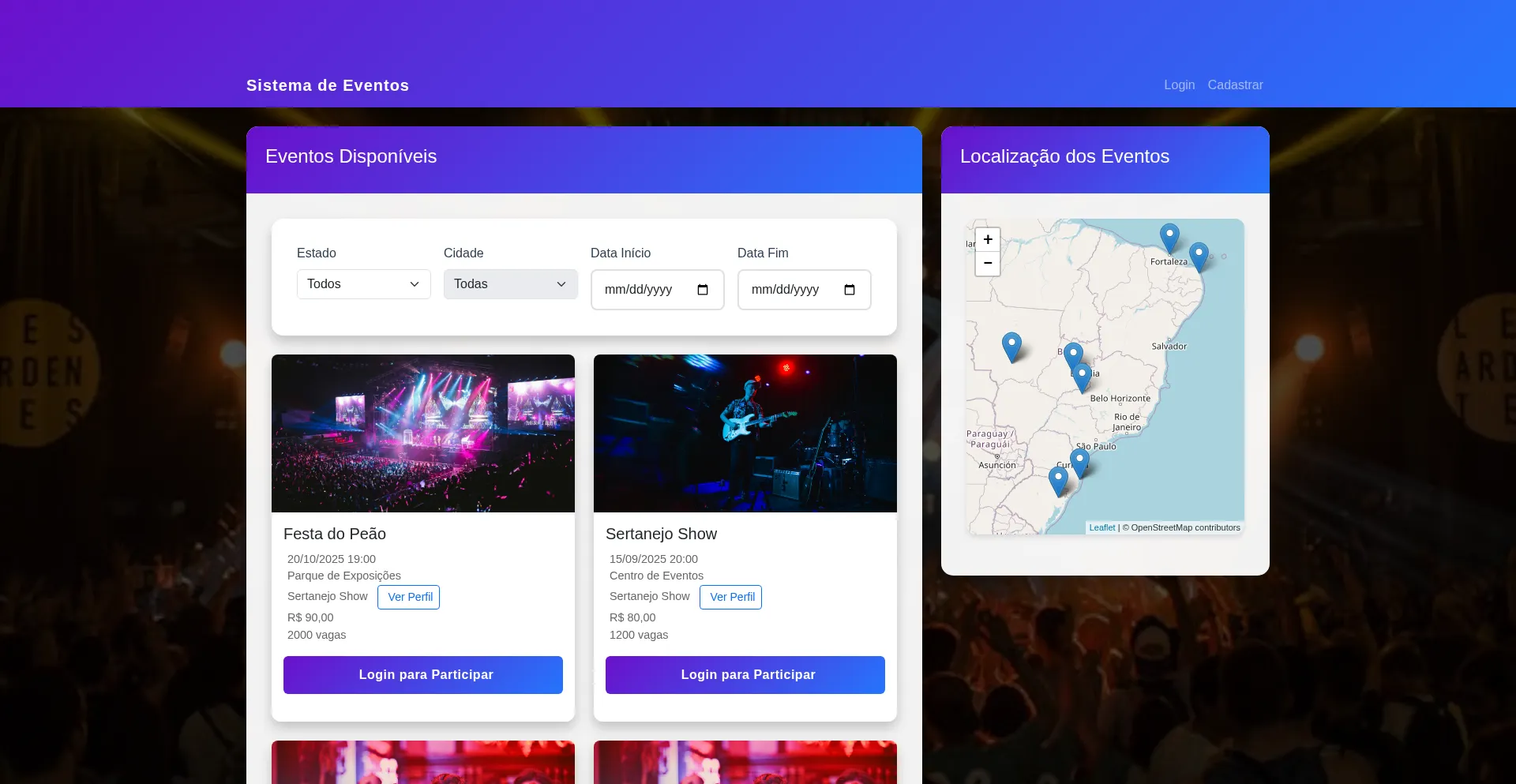Click the Centro de Eventos venue text
Image resolution: width=1516 pixels, height=784 pixels.
coord(656,576)
